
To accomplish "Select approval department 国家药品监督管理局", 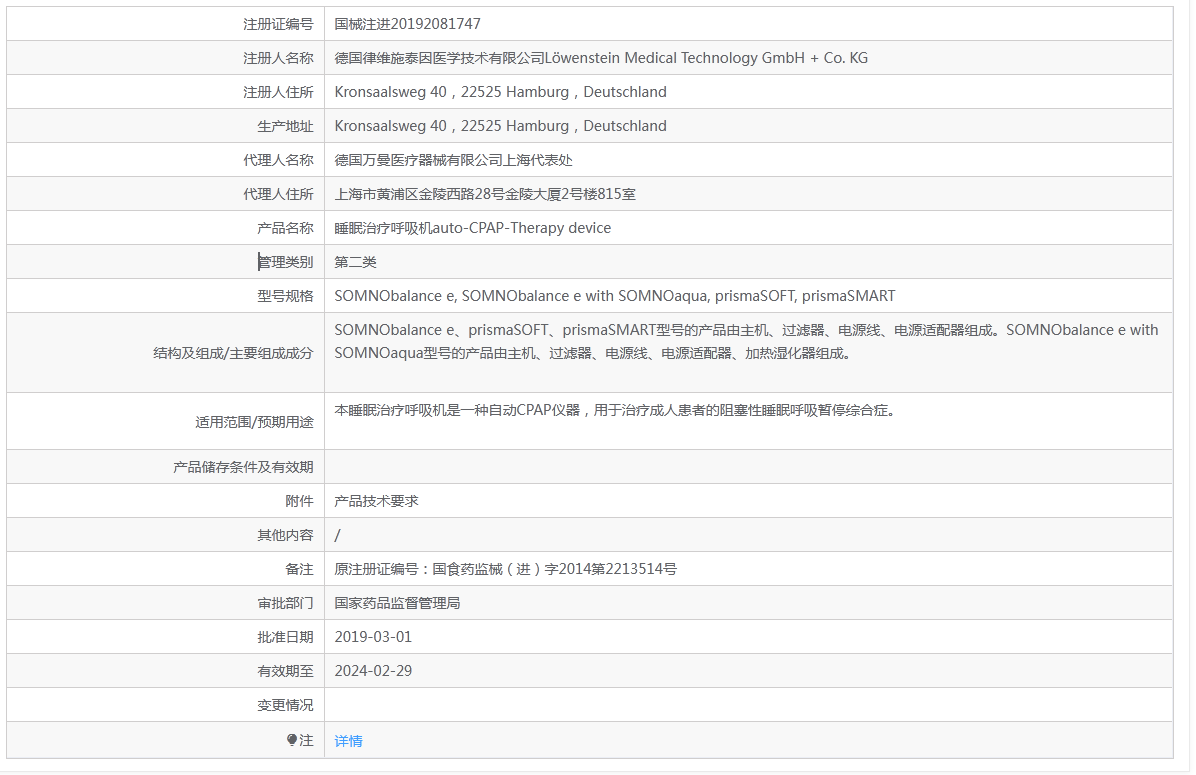I will coord(397,603).
